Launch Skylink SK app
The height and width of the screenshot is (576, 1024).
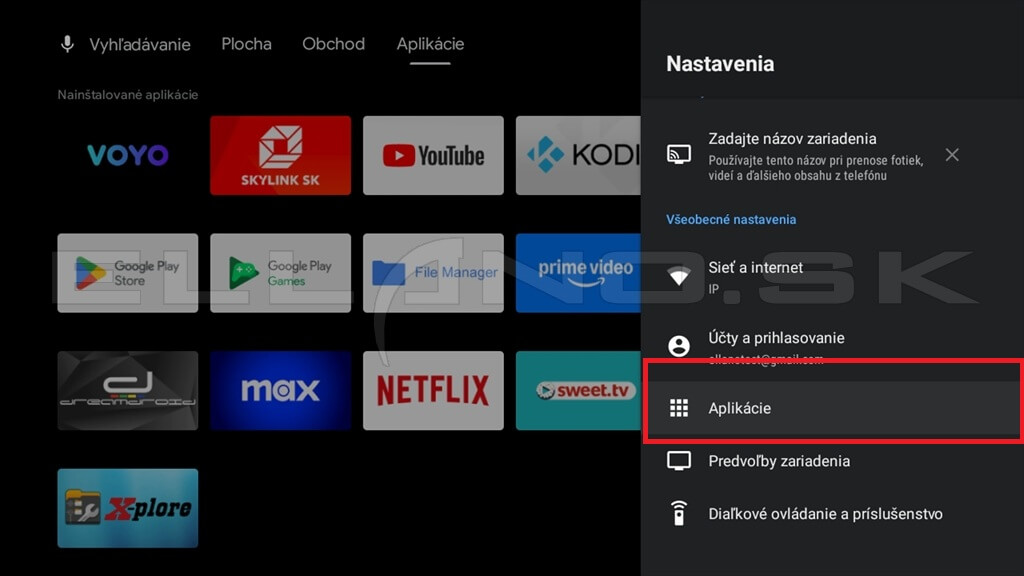point(280,155)
